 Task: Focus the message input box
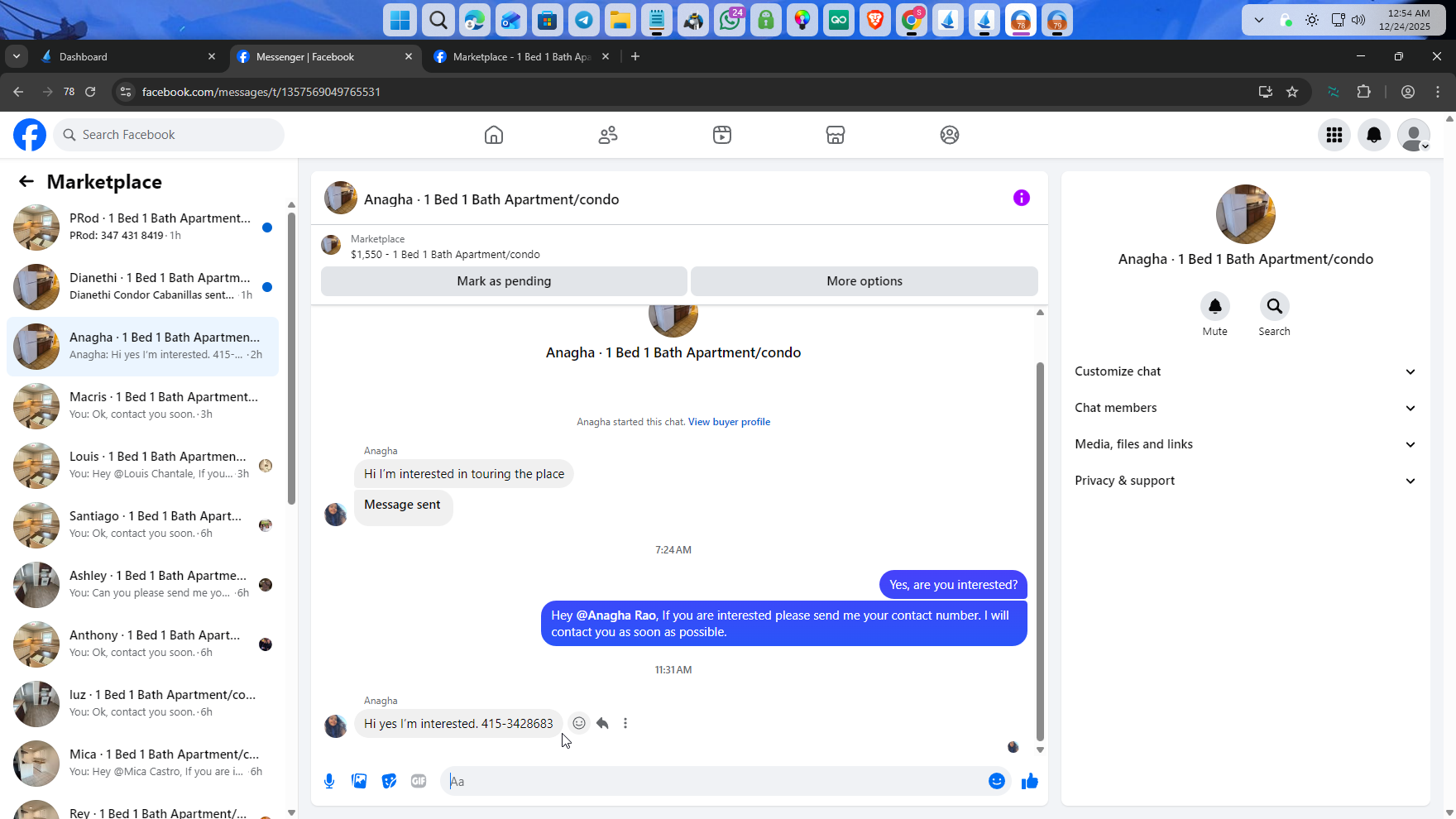715,781
